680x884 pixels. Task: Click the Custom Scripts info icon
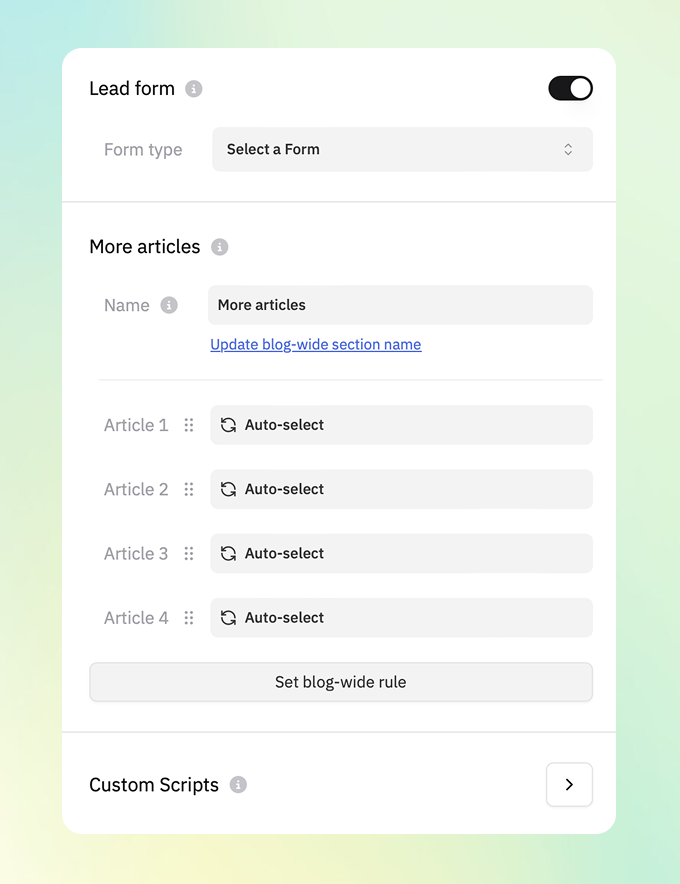(238, 785)
